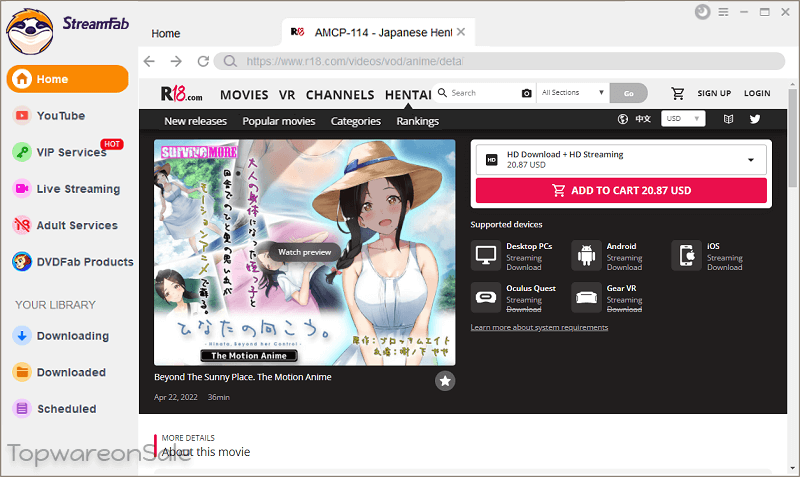The image size is (800, 477).
Task: Open the StreamFab hamburger menu
Action: coord(723,12)
